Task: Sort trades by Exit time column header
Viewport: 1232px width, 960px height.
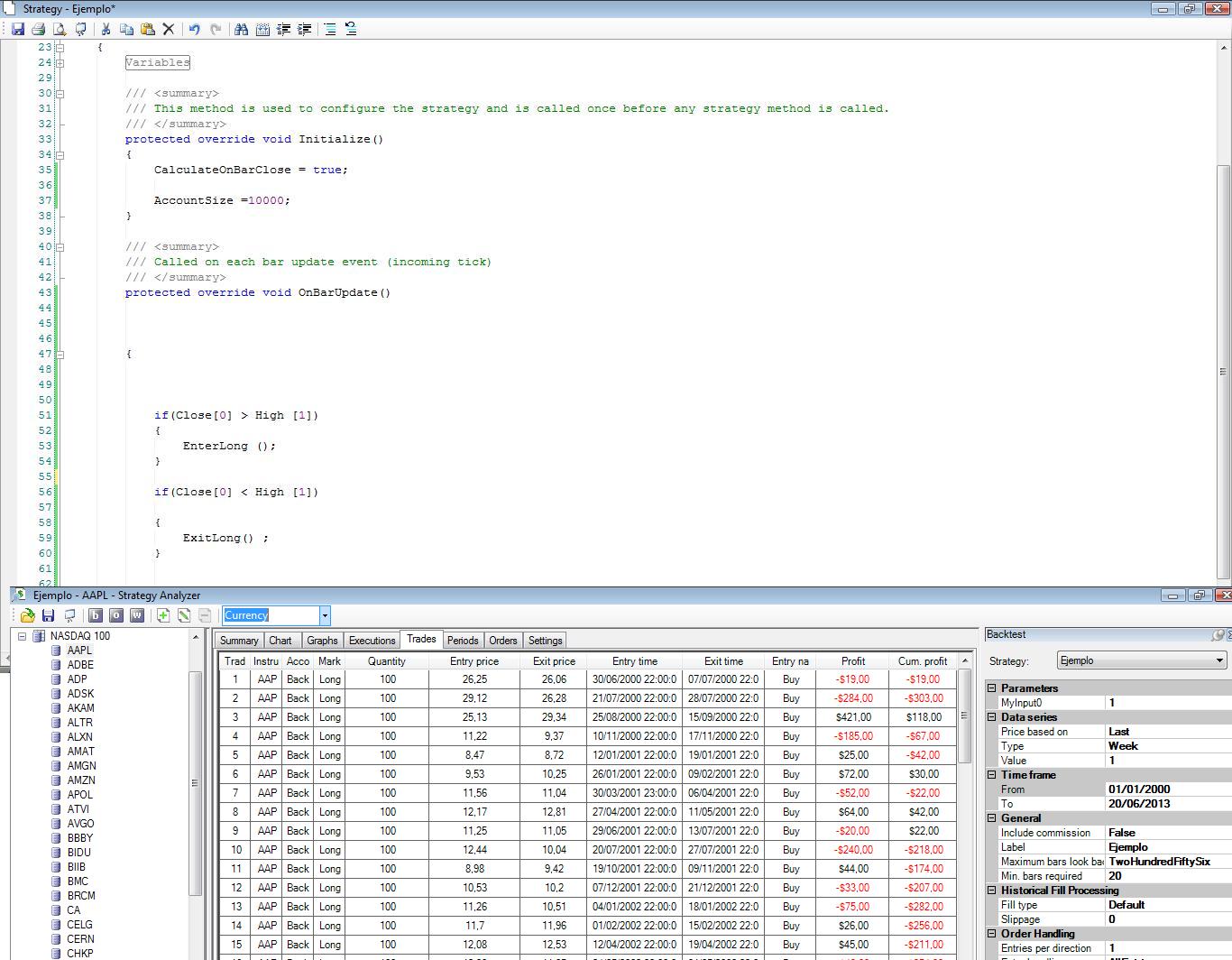Action: (724, 661)
